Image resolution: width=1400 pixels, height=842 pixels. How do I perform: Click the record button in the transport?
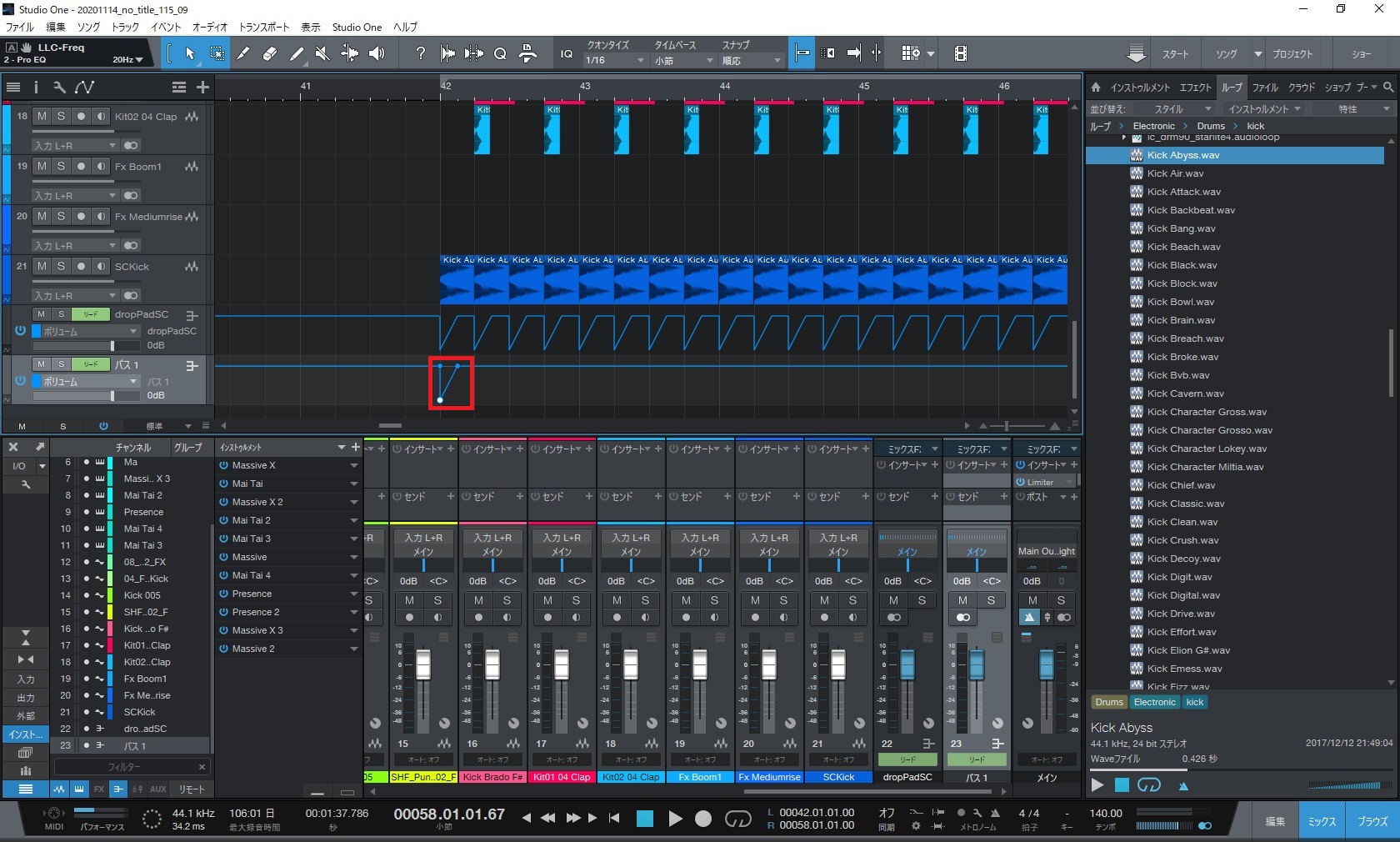point(703,819)
